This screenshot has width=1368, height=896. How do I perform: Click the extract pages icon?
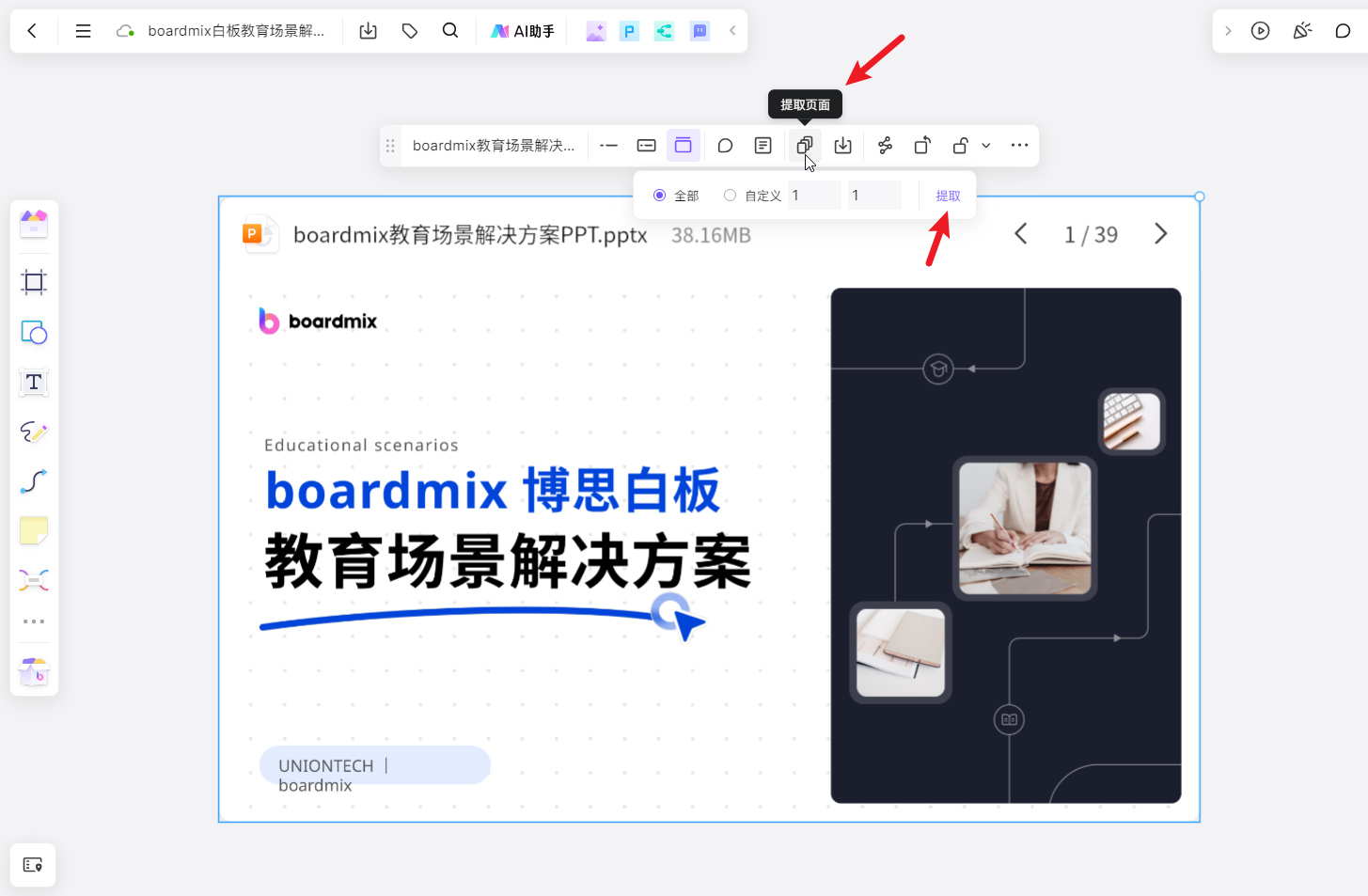coord(805,146)
